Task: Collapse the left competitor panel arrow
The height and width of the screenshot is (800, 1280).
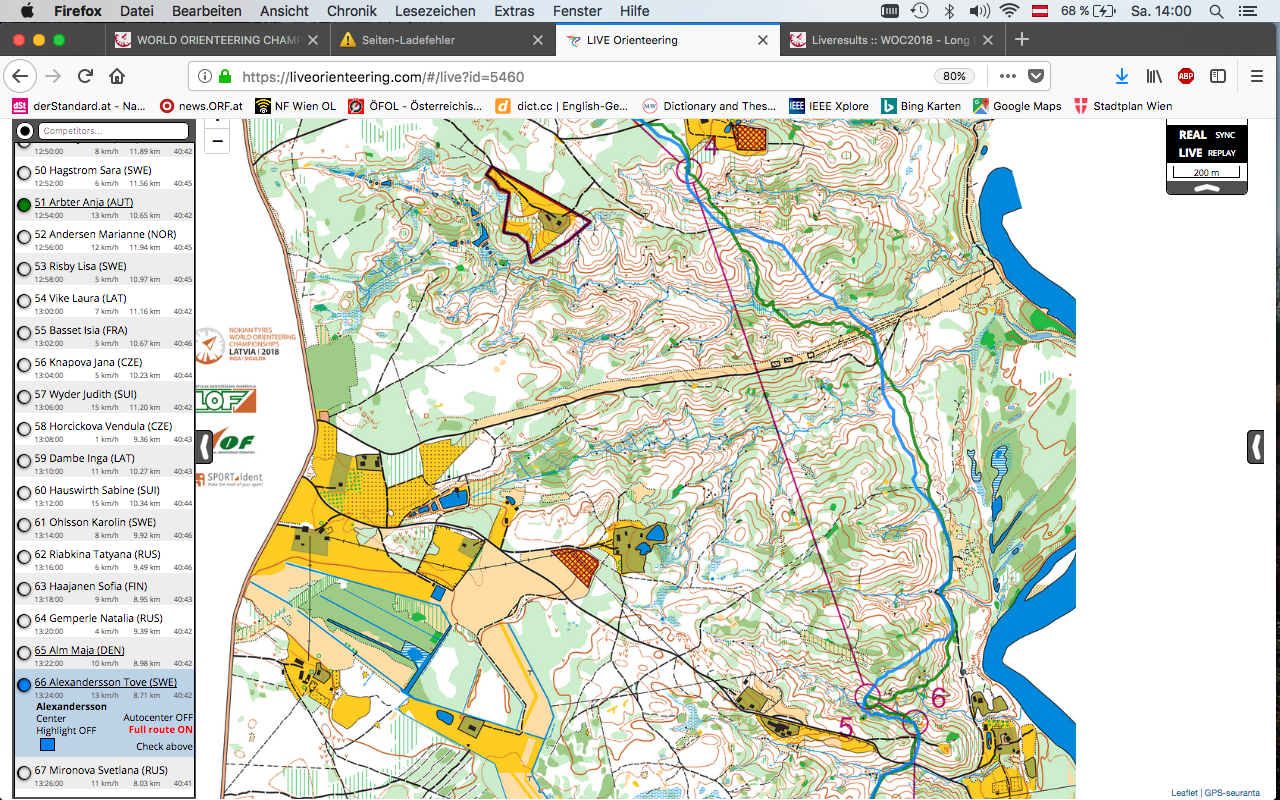Action: [x=204, y=446]
